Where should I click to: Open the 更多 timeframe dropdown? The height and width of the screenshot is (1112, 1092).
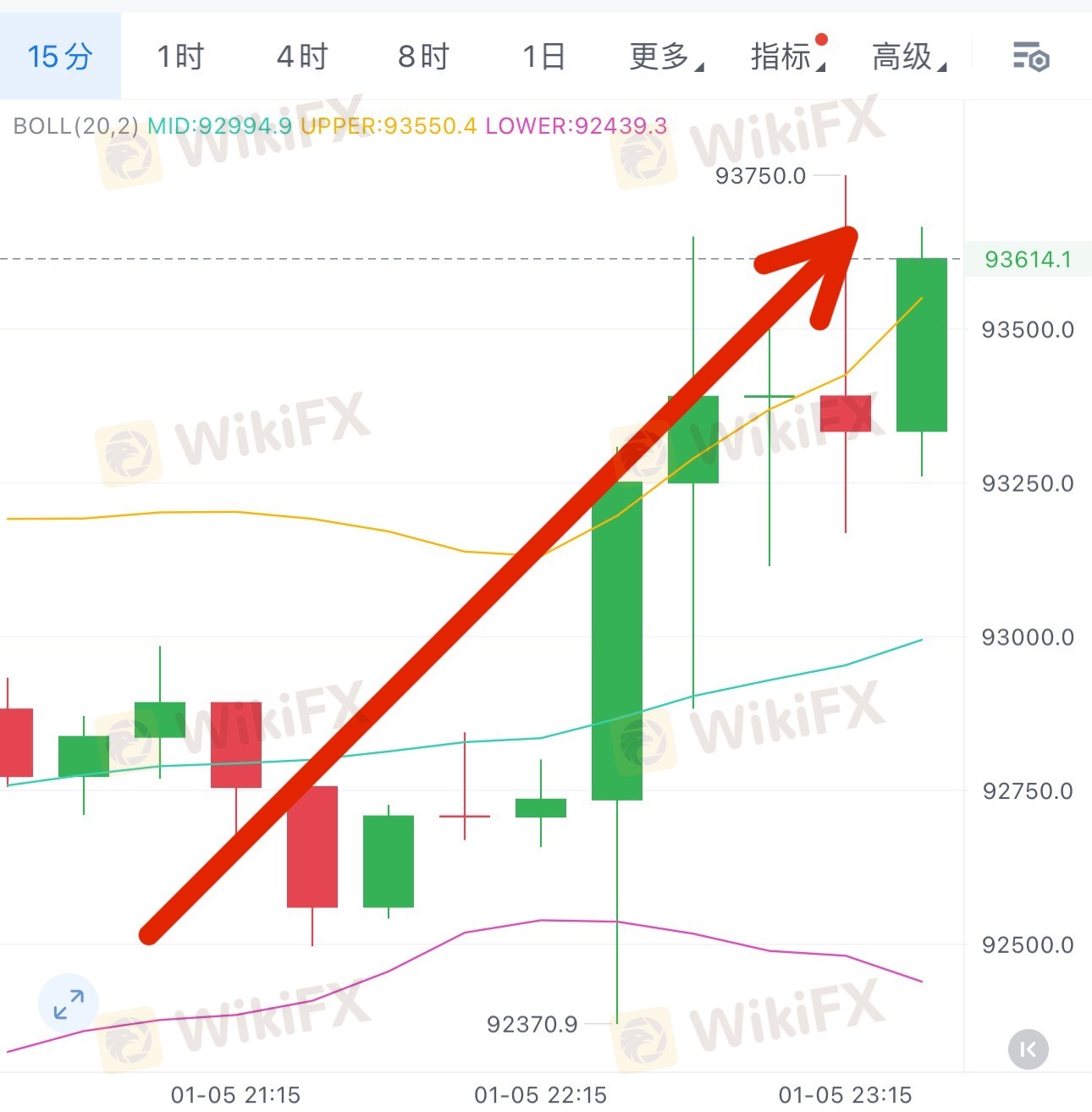coord(666,57)
